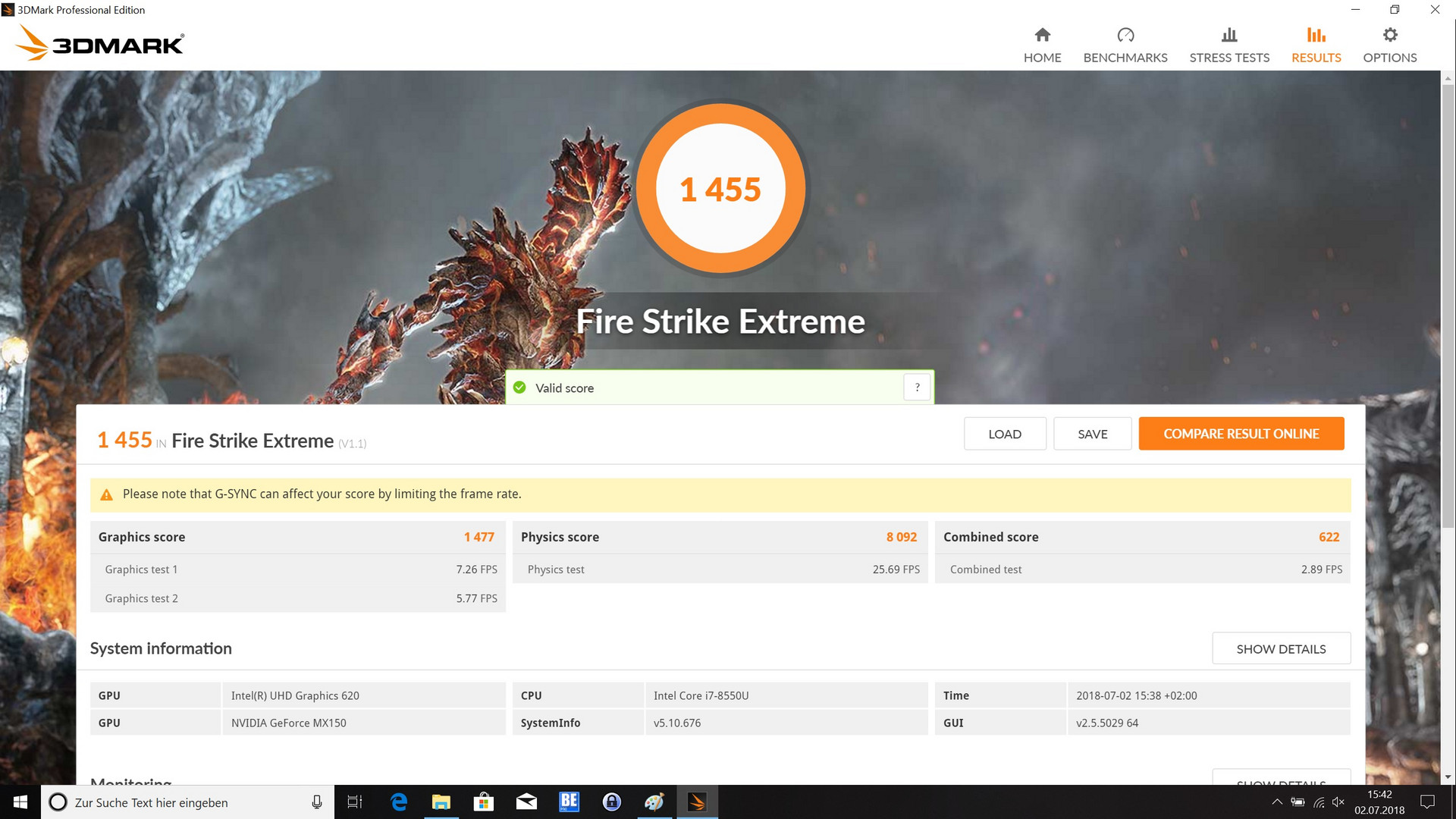This screenshot has height=819, width=1456.
Task: Click the Cortana microphone icon
Action: [x=317, y=802]
